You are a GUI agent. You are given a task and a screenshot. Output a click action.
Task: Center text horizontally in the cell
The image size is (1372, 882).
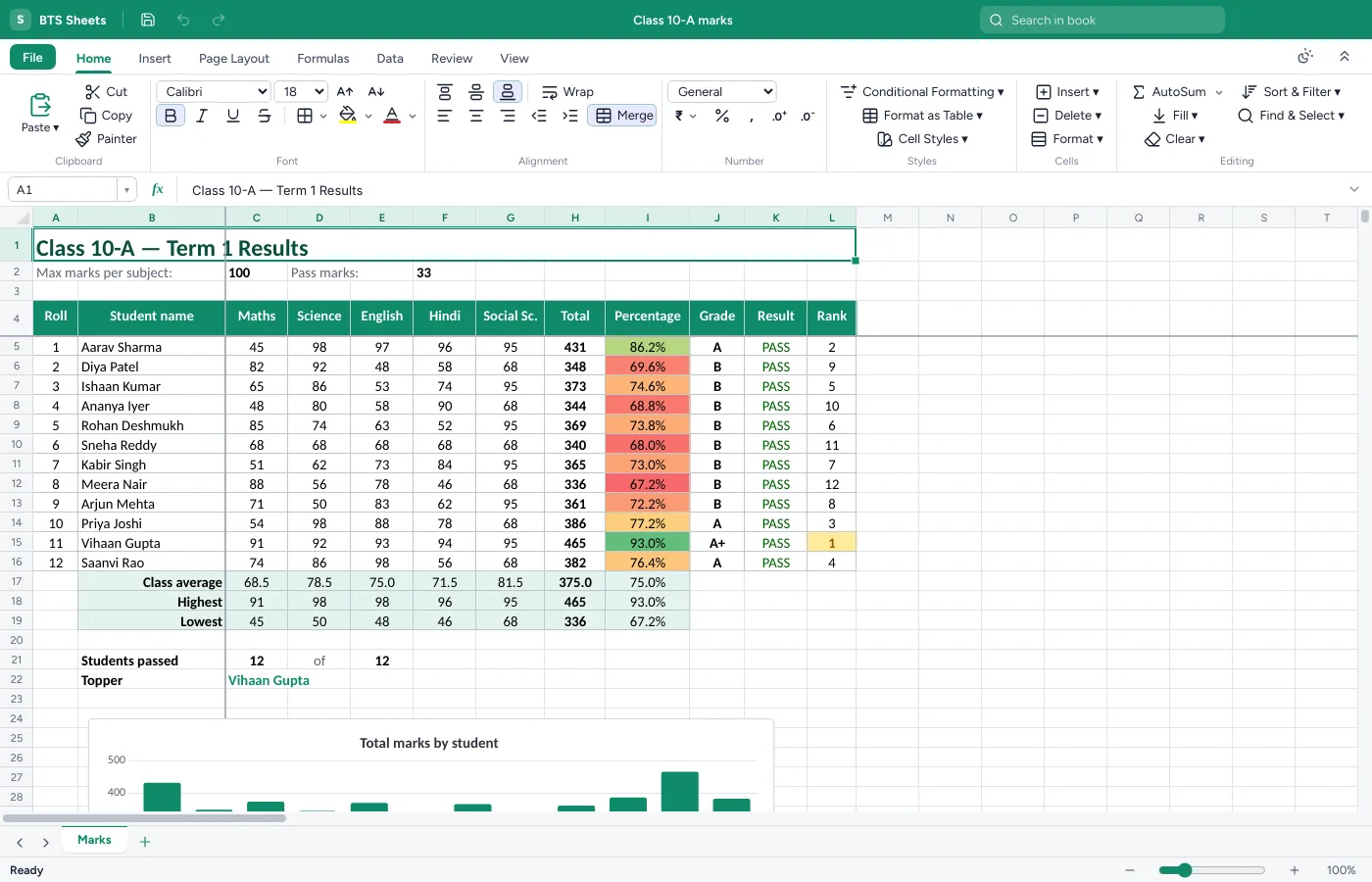[476, 116]
